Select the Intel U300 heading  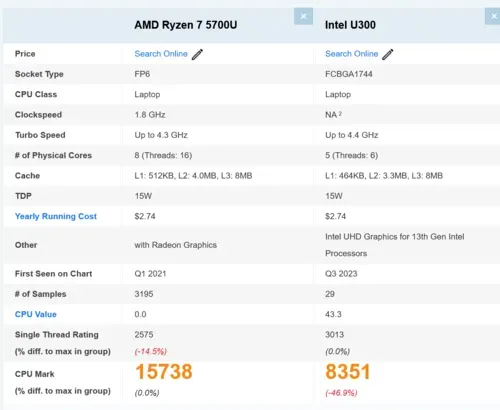click(x=350, y=25)
